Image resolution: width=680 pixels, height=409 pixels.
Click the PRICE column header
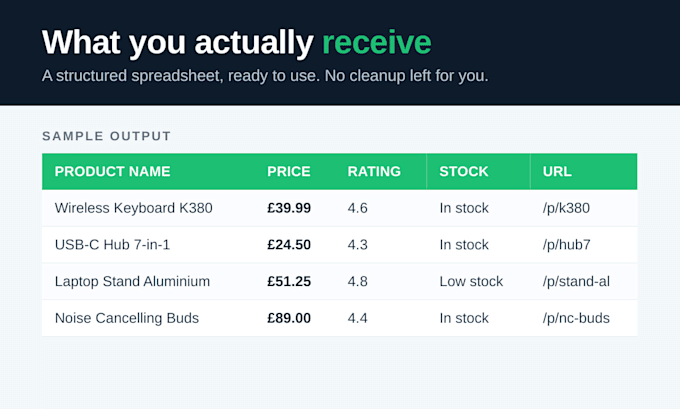(289, 171)
